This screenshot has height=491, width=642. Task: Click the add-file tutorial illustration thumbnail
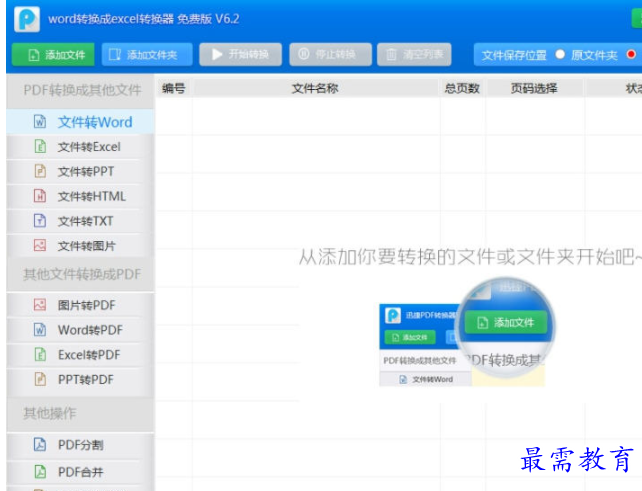point(466,333)
